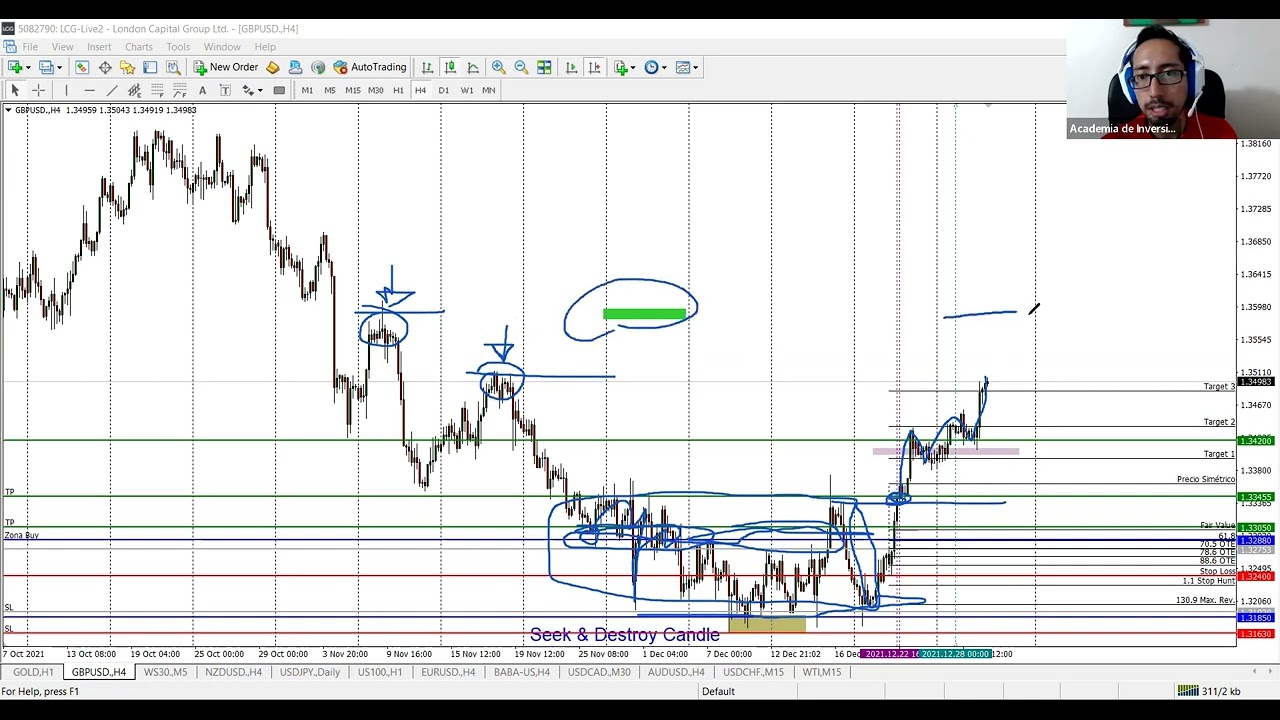Toggle AutoTrading on or off
Viewport: 1280px width, 720px height.
tap(369, 67)
